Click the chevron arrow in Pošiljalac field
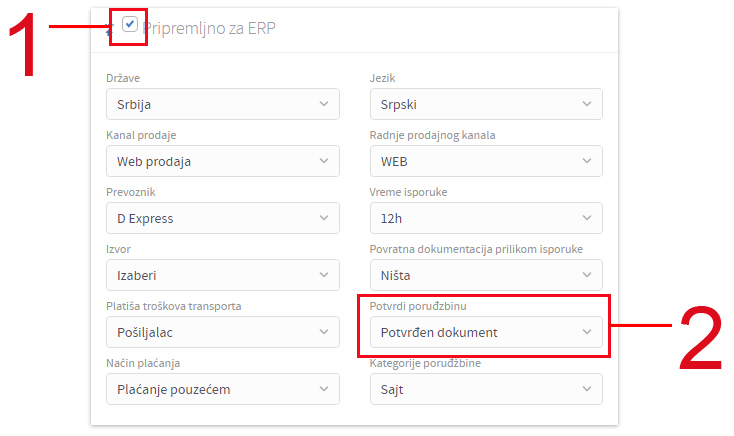Viewport: 734px width, 436px height. (x=324, y=332)
